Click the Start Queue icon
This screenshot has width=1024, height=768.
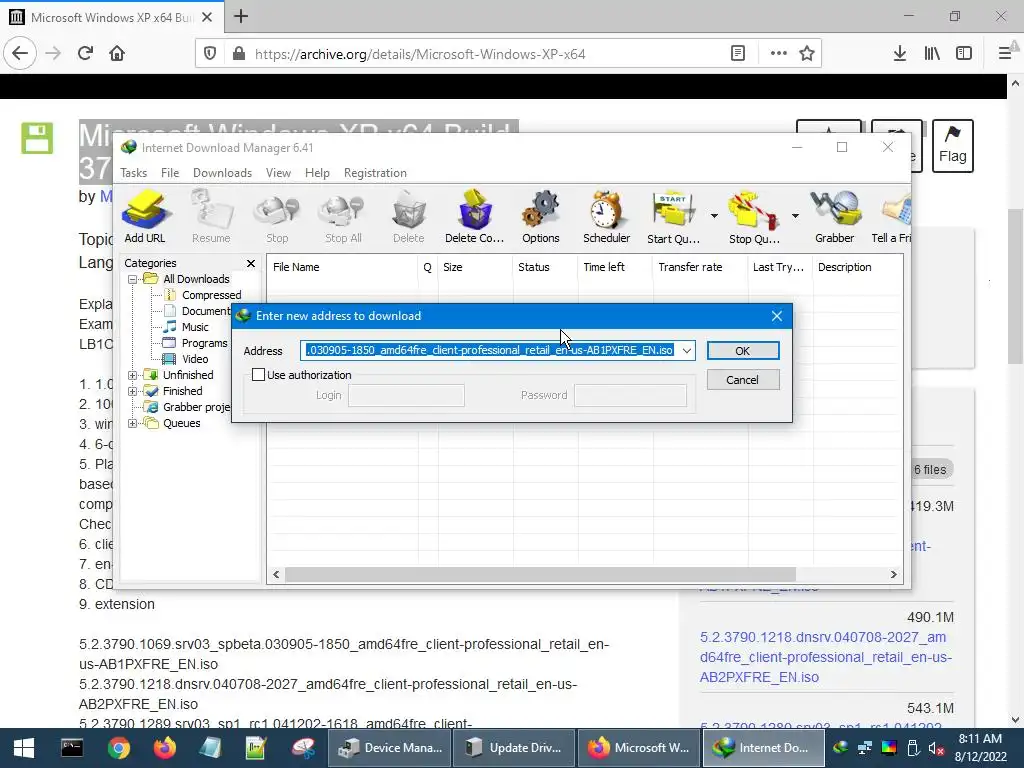673,217
